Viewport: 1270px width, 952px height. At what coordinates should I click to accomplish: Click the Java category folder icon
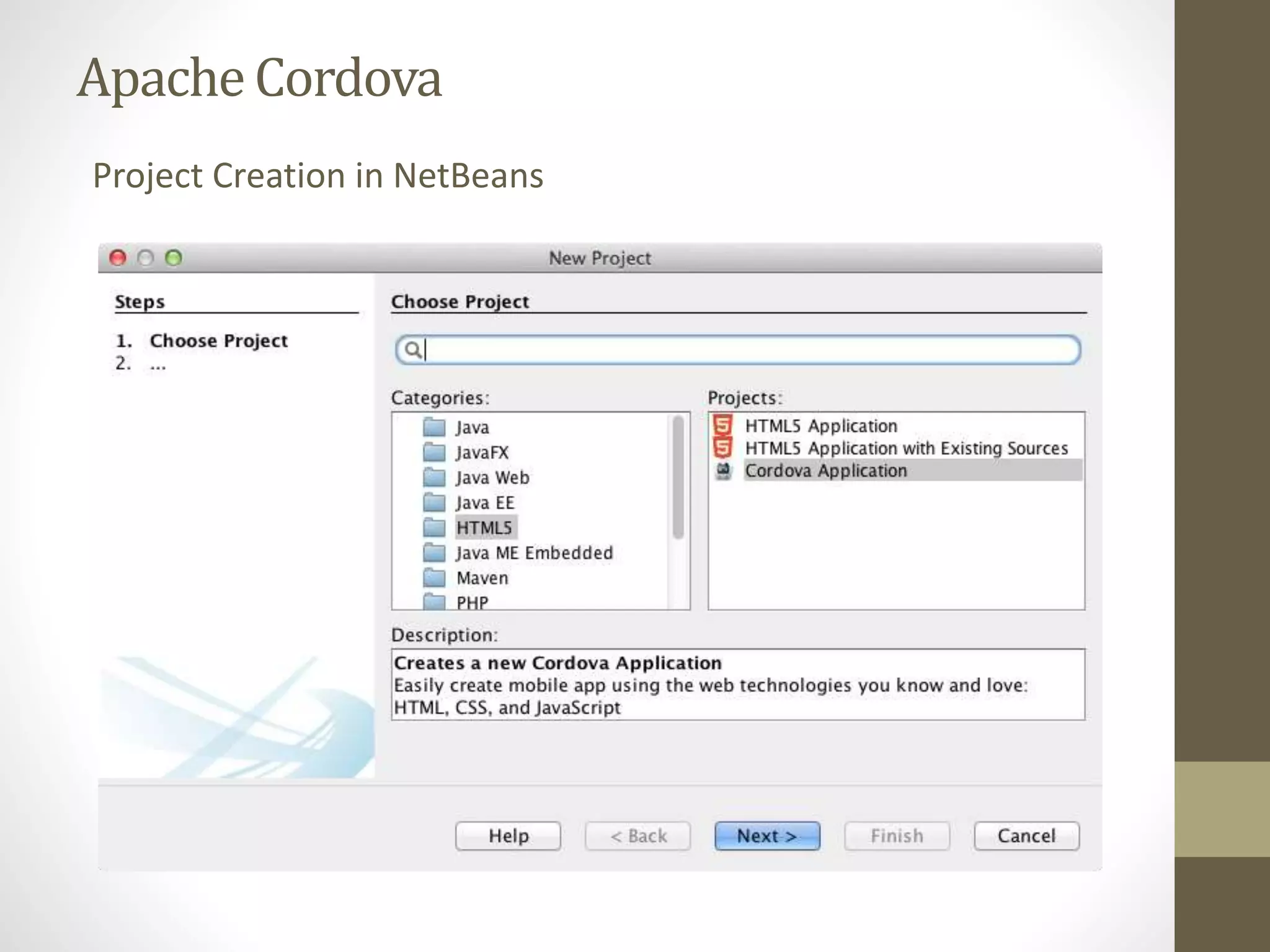pyautogui.click(x=434, y=427)
